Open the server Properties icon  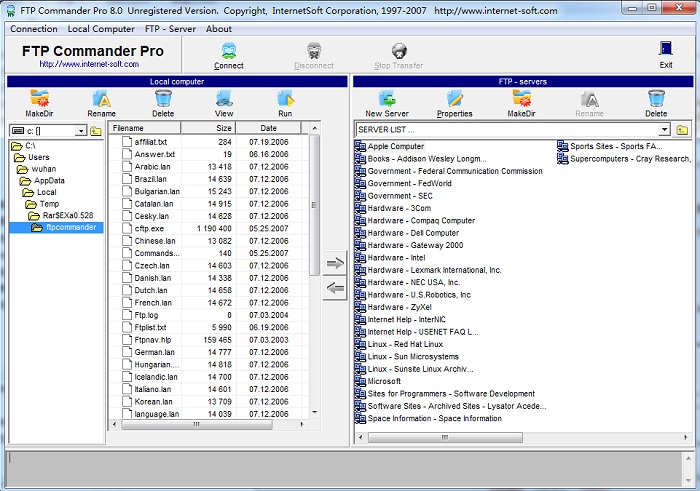(455, 98)
